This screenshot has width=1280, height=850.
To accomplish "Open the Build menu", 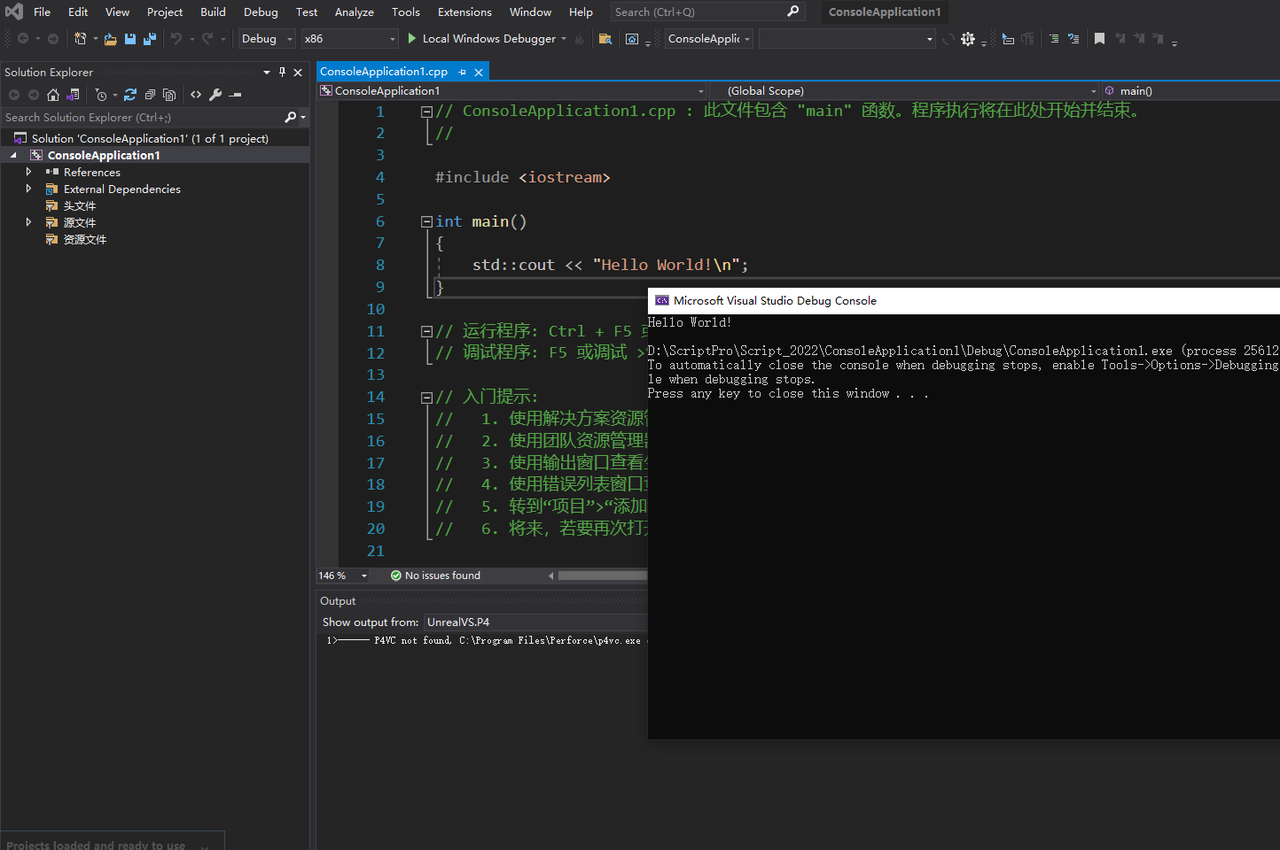I will [213, 12].
